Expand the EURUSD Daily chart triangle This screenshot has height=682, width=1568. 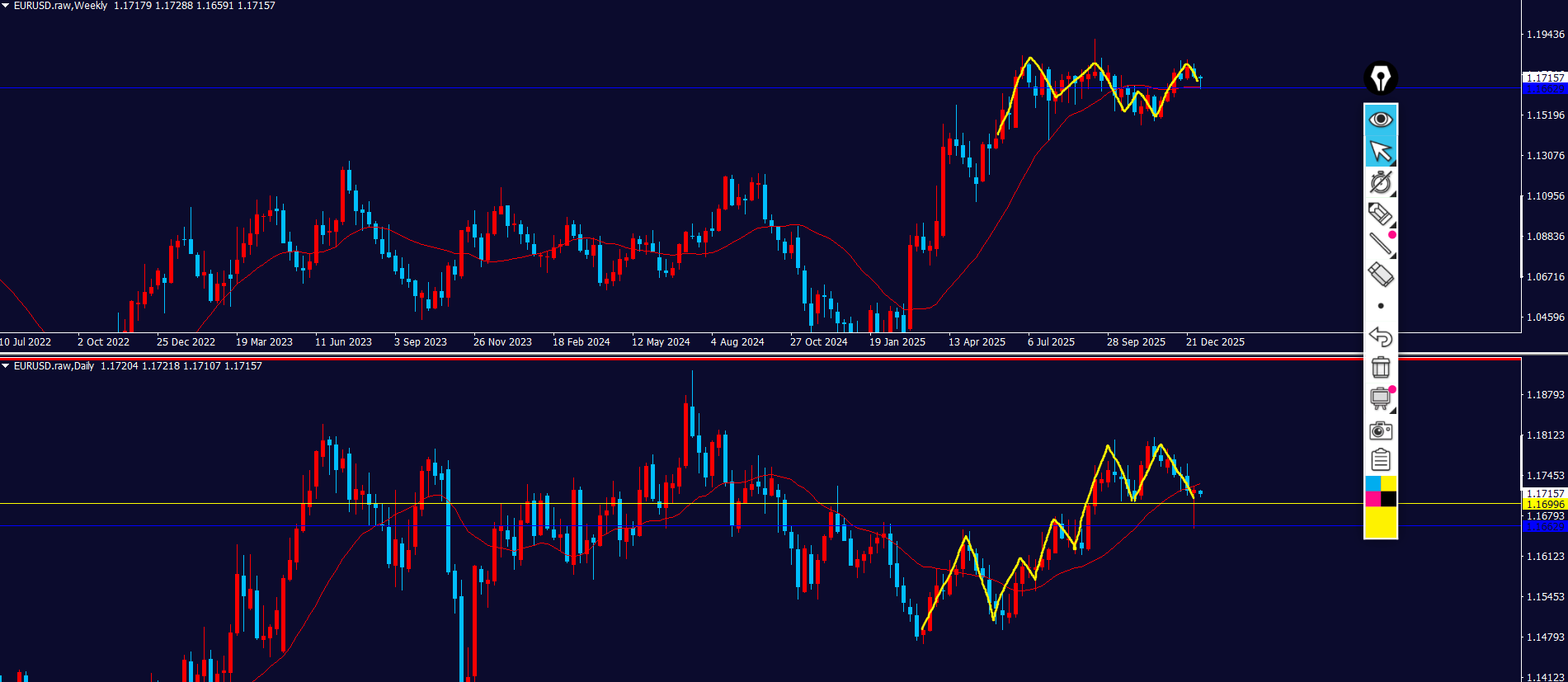tap(6, 366)
